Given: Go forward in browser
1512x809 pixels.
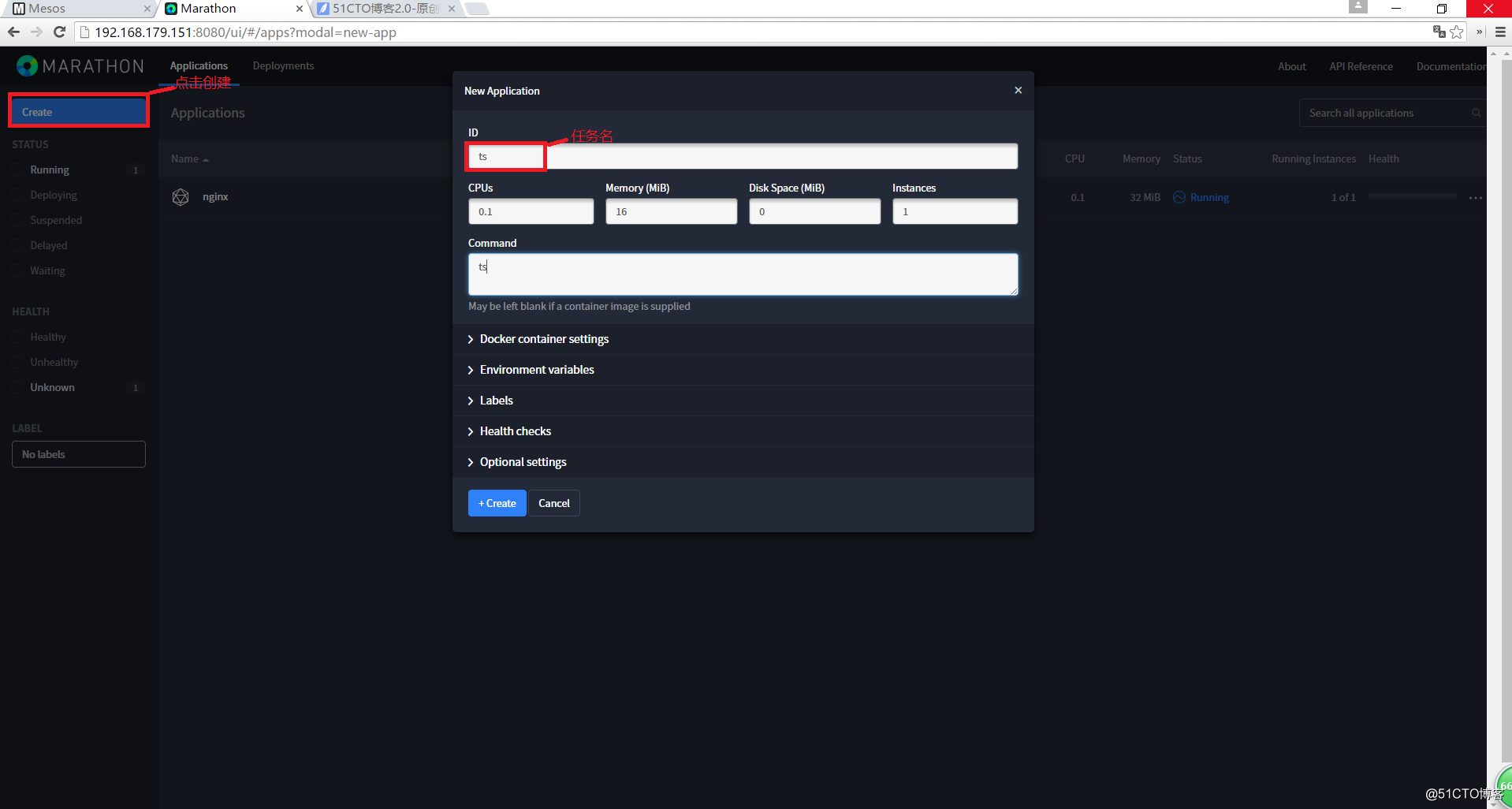Looking at the screenshot, I should pos(36,32).
